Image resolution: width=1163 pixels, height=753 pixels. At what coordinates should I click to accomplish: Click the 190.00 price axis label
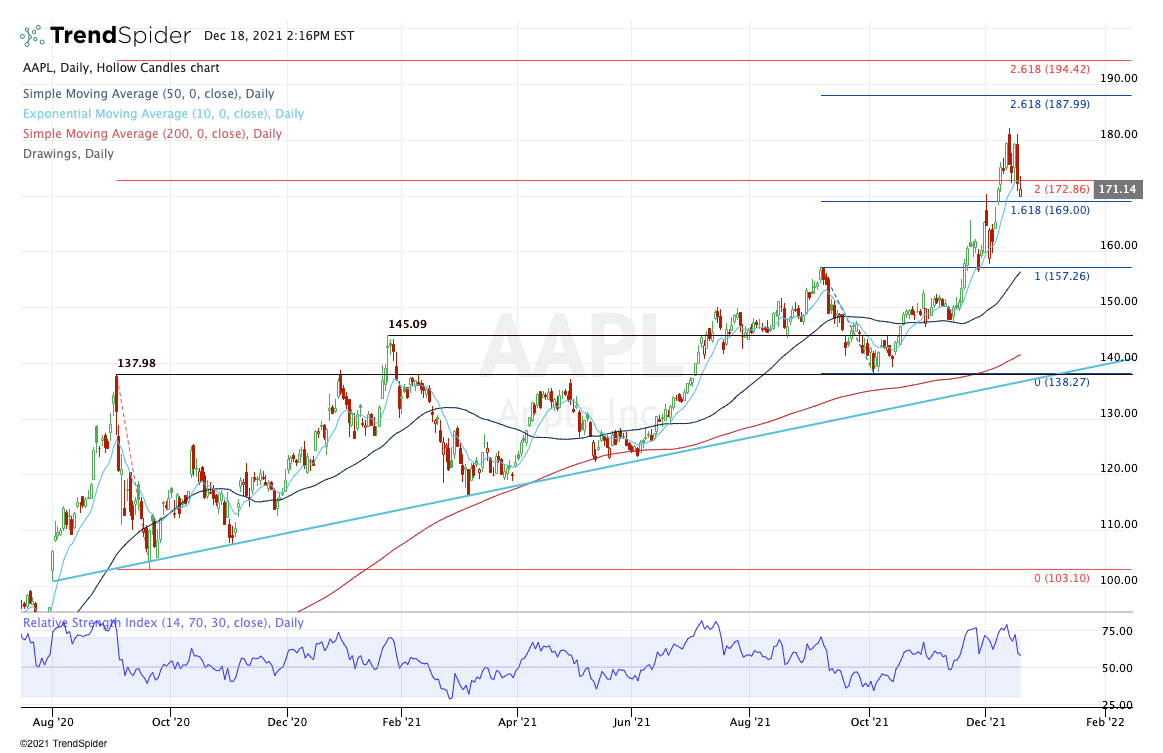pos(1118,79)
